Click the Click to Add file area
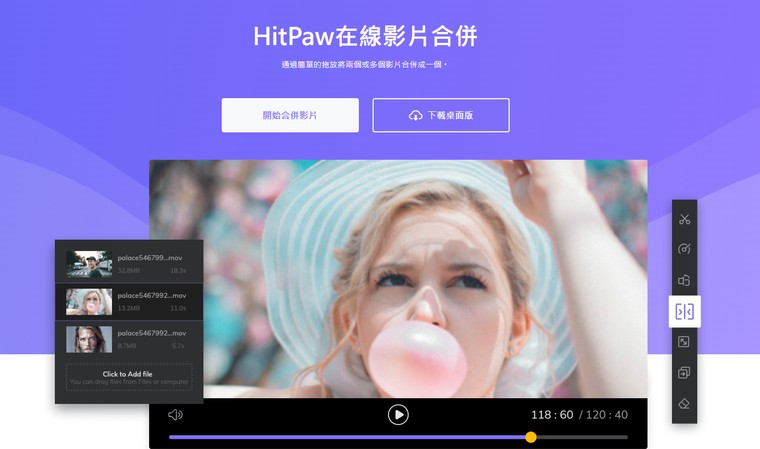760x449 pixels. [129, 377]
